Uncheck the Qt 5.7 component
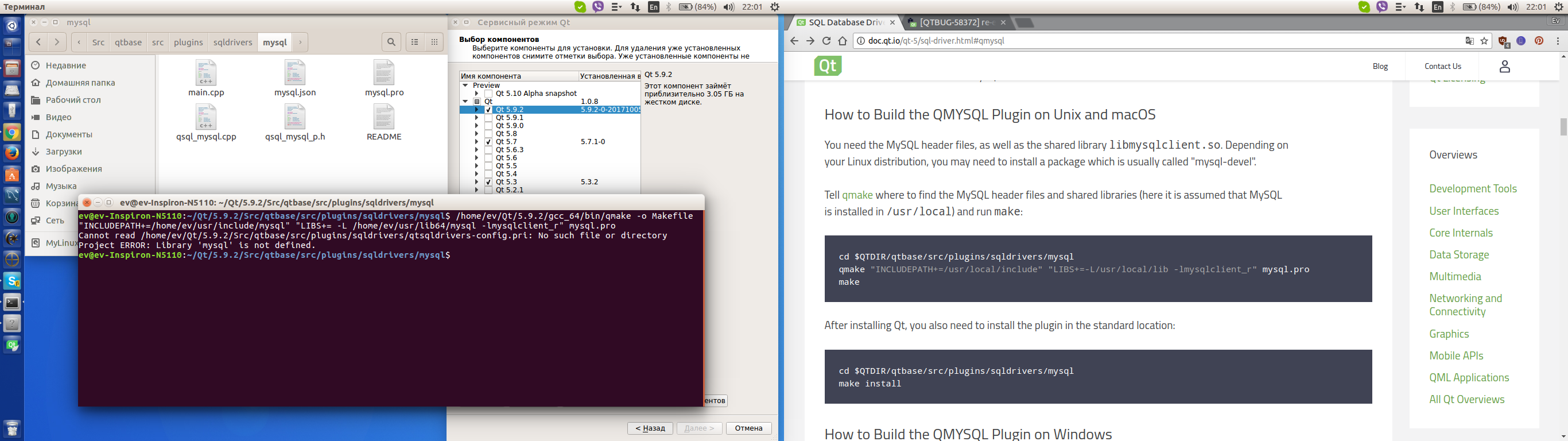 488,141
